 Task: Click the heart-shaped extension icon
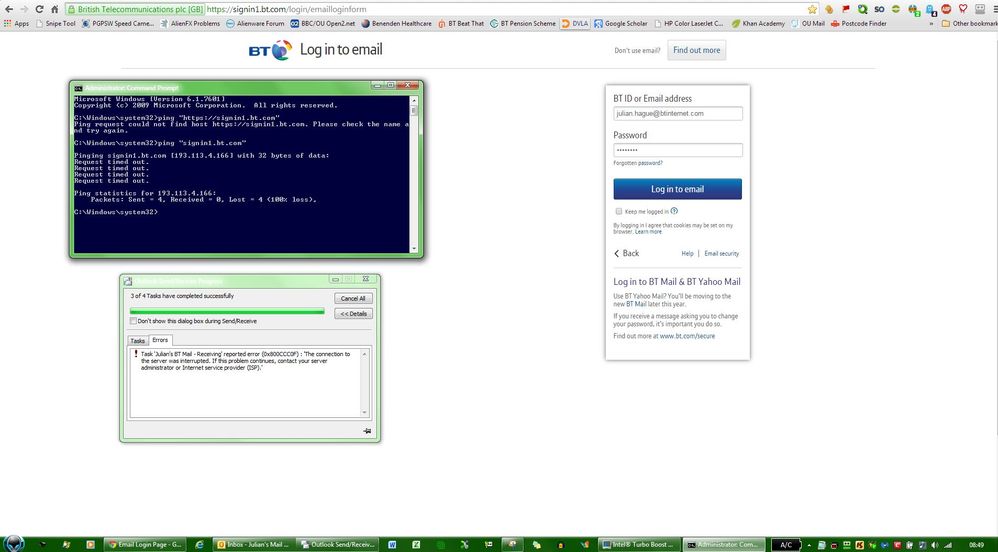tap(963, 9)
